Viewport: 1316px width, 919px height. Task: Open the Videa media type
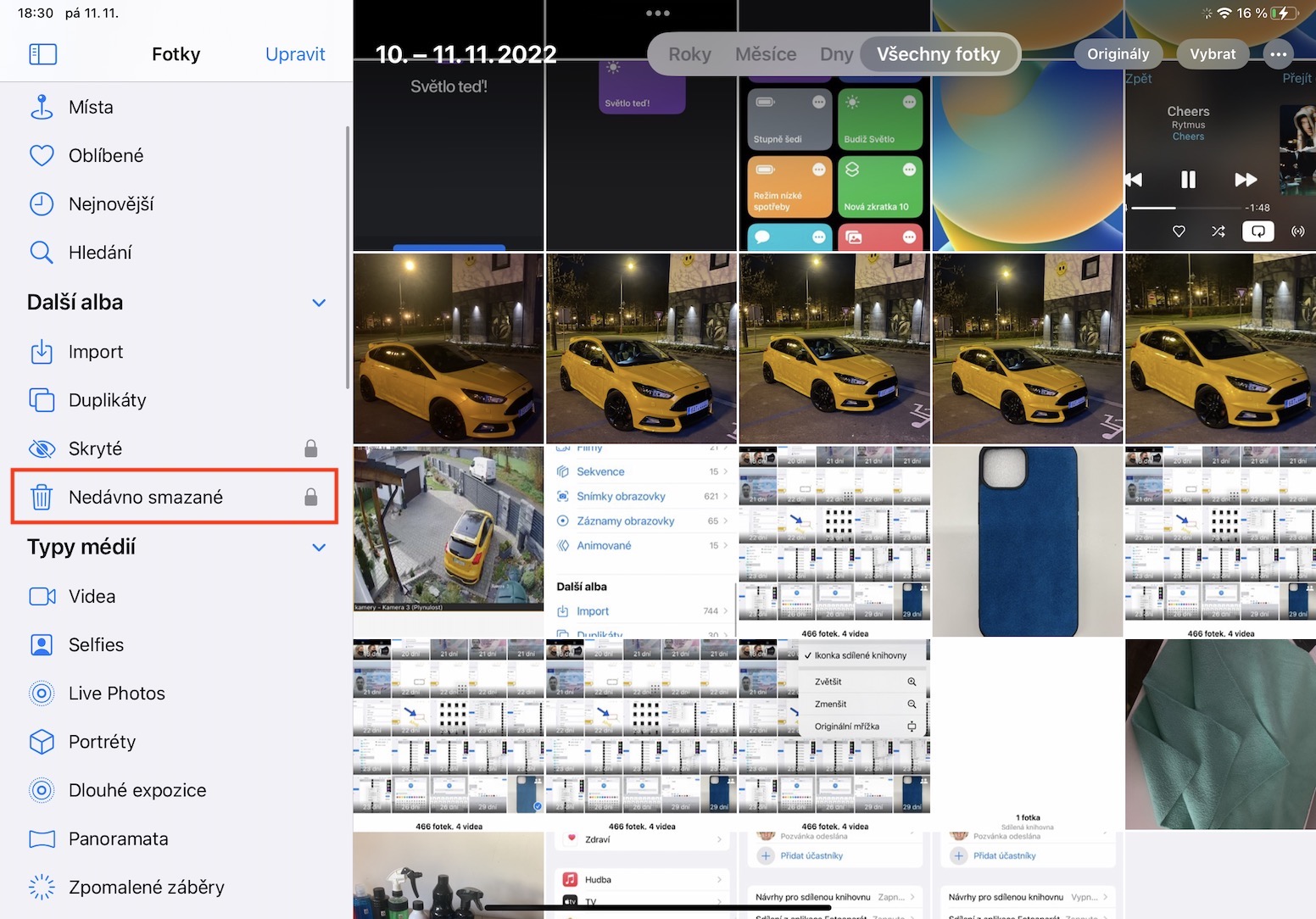92,597
